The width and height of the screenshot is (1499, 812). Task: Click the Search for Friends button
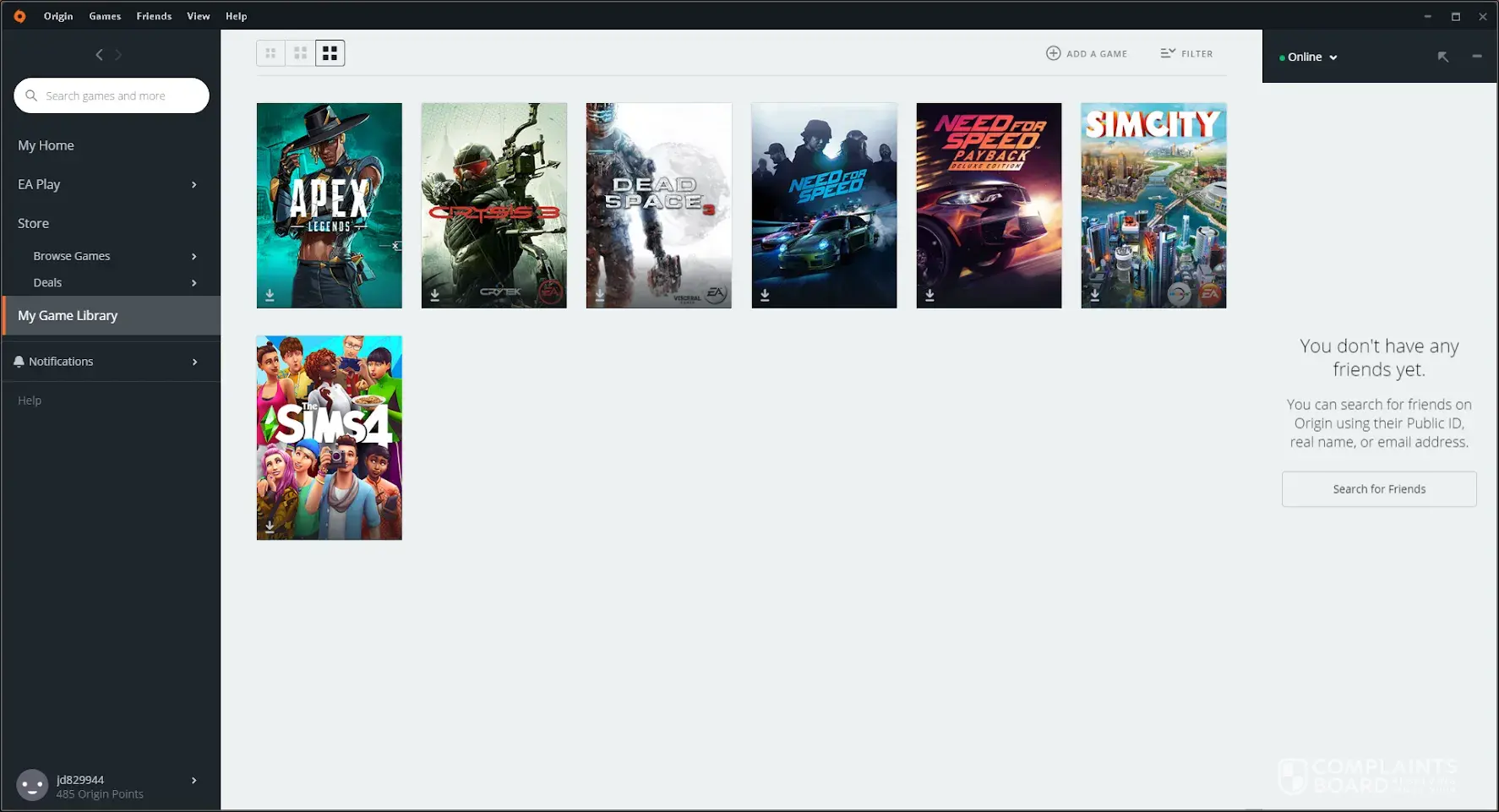point(1378,489)
